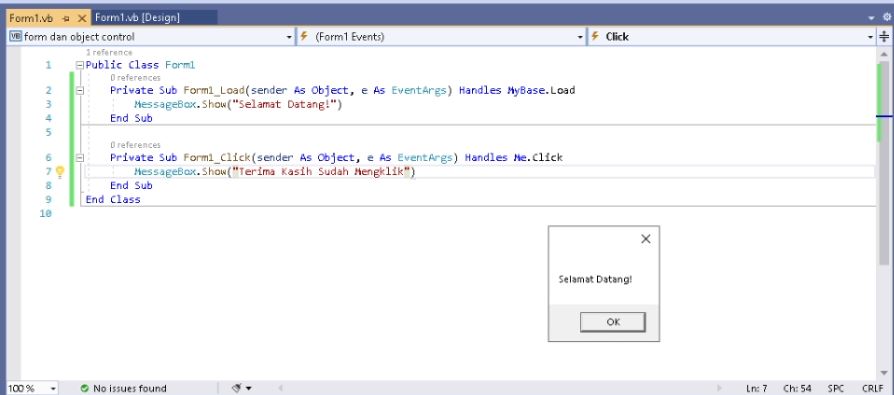Click the split editor window icon
This screenshot has height=395, width=894.
point(884,36)
